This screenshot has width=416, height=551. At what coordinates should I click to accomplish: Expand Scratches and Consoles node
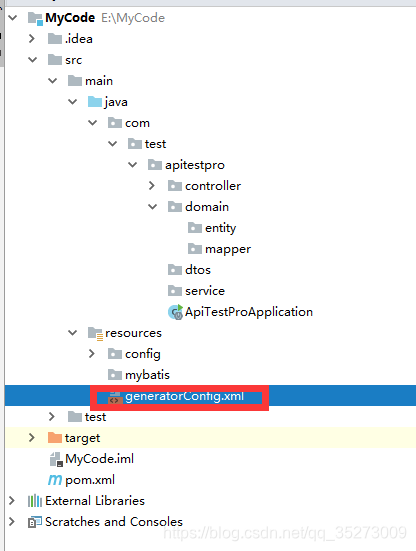[x=12, y=521]
